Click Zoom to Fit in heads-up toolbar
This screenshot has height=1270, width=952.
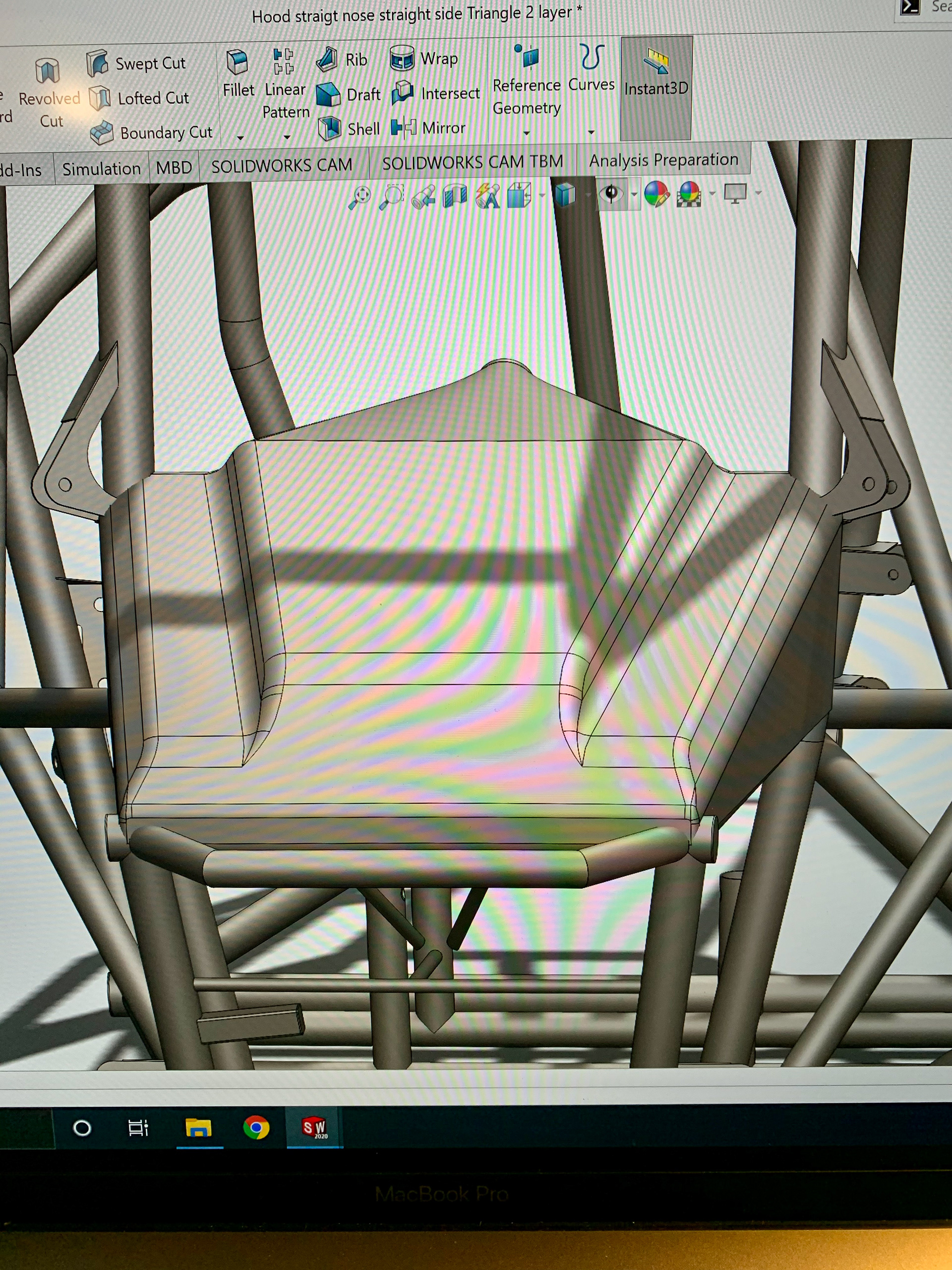pyautogui.click(x=360, y=197)
